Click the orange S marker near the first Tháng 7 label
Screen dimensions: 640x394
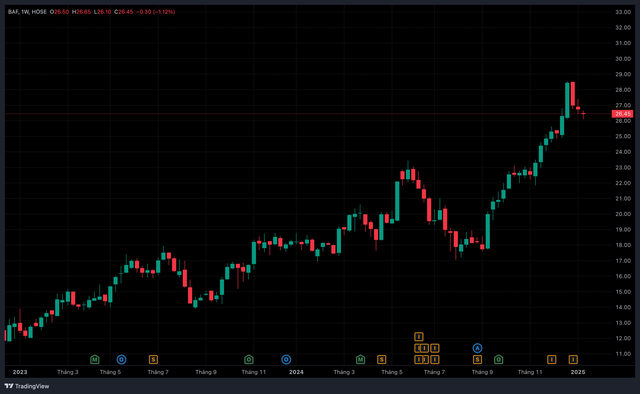[153, 359]
